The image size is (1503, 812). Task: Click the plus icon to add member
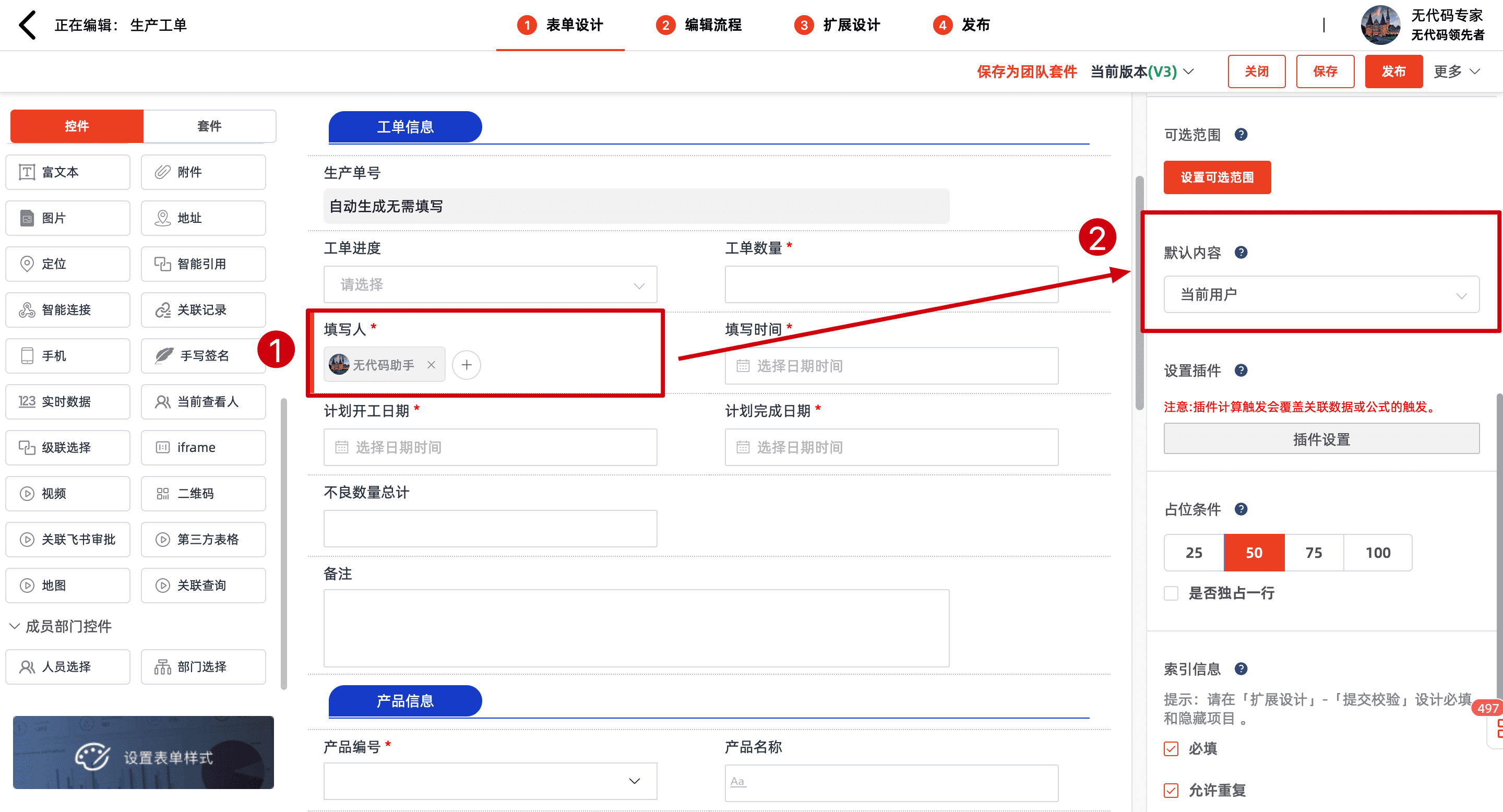click(x=466, y=365)
